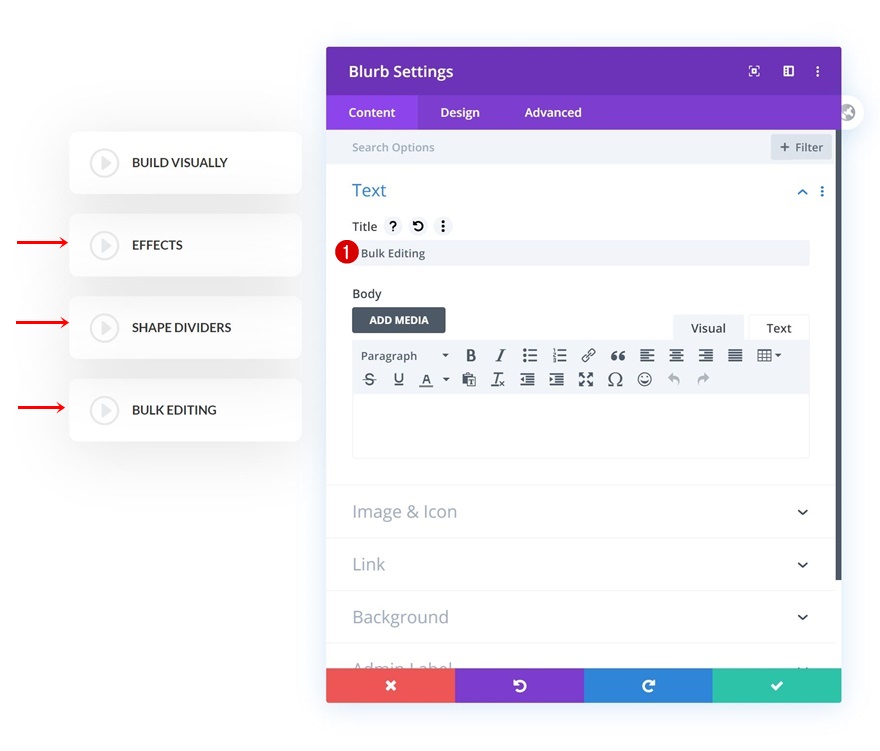The width and height of the screenshot is (880, 751).
Task: Increase the indent
Action: [x=556, y=379]
